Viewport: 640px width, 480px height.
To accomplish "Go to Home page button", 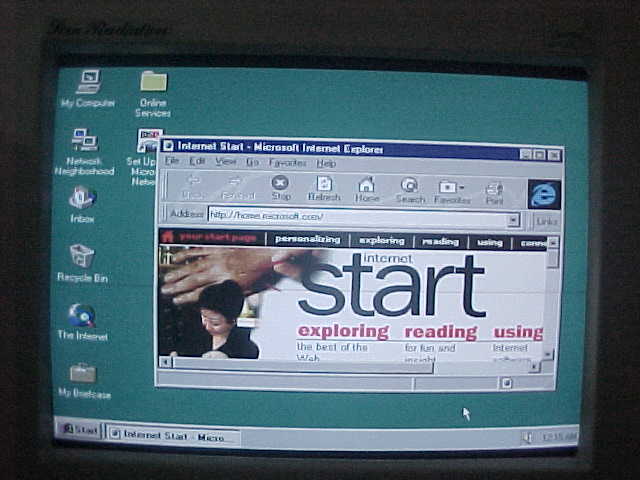I will coord(367,190).
